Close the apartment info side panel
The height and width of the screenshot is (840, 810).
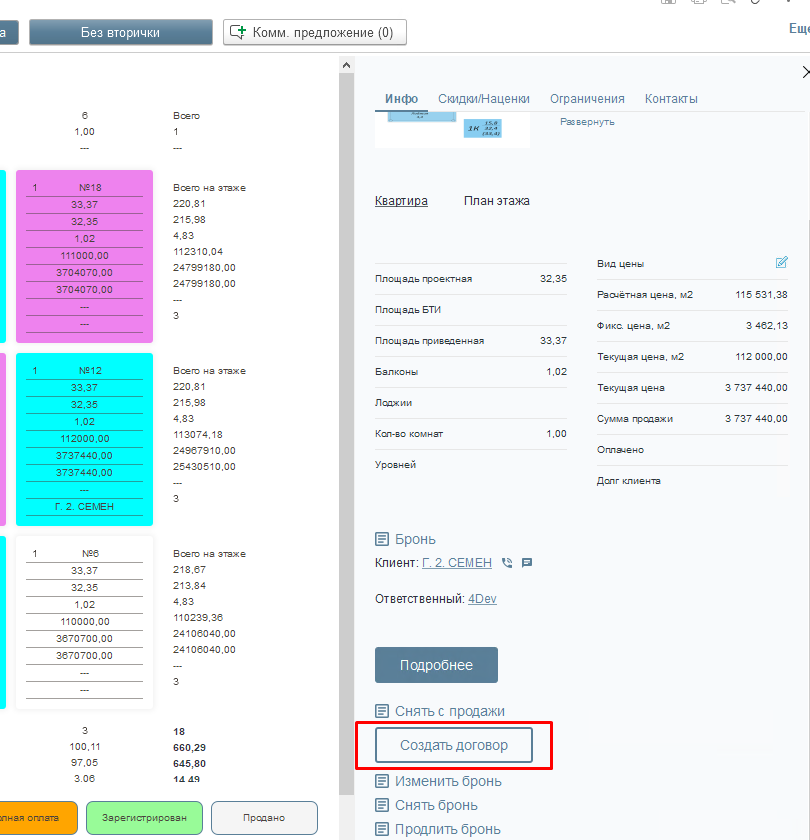tap(804, 72)
